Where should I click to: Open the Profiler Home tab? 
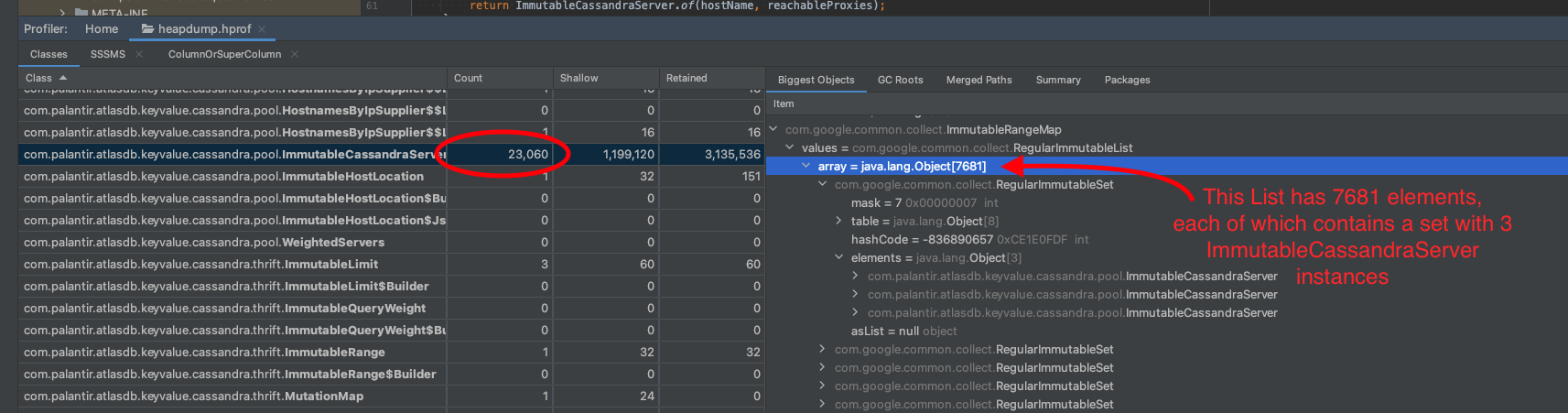click(x=102, y=28)
